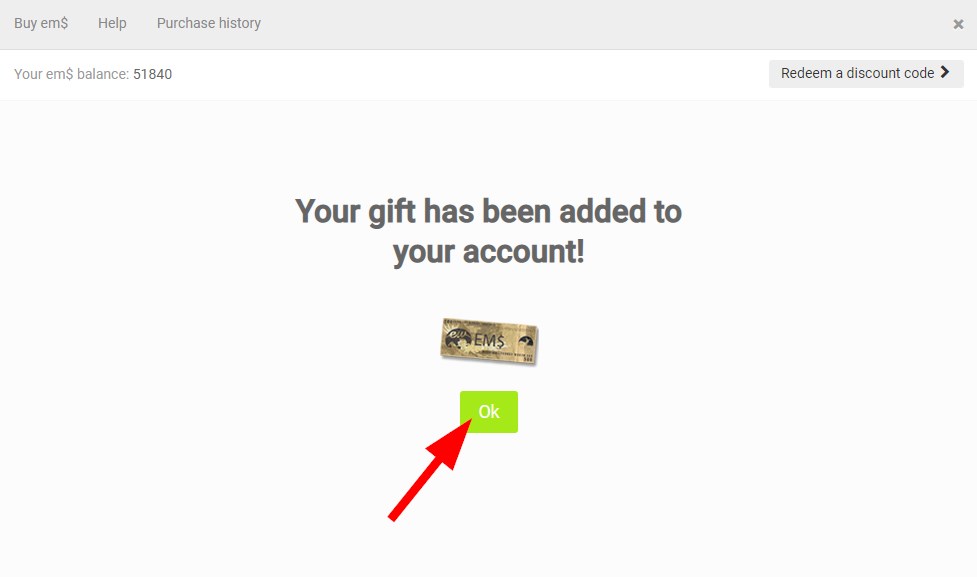The width and height of the screenshot is (977, 577).
Task: Click the chevron arrow beside Redeem
Action: pos(945,72)
